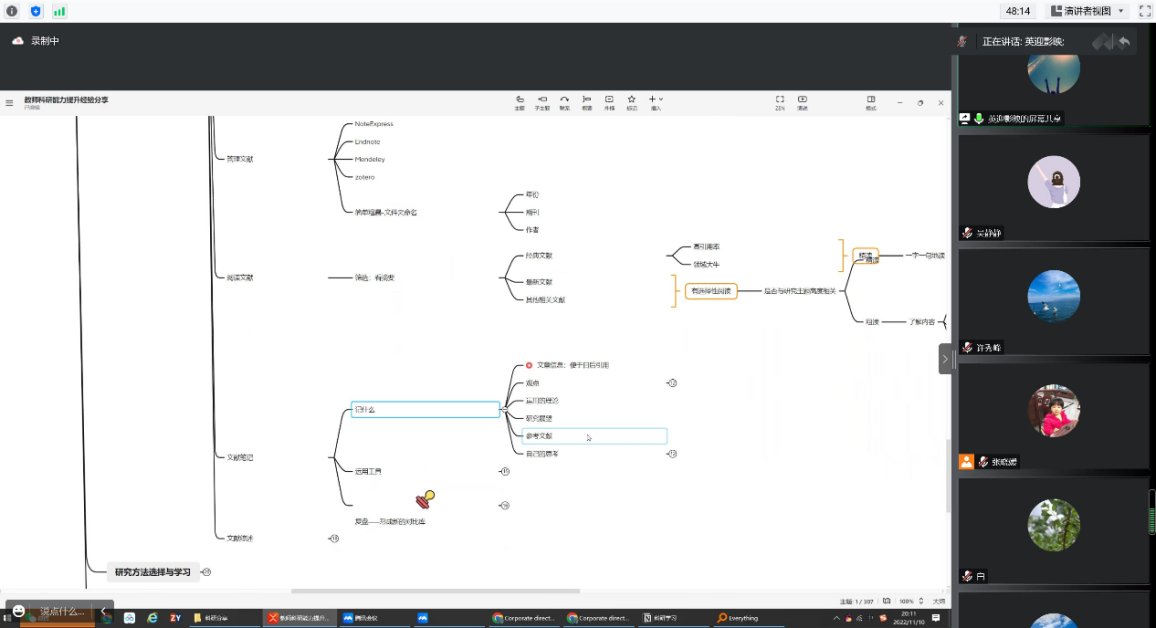1156x628 pixels.
Task: Click the Subtopic (子主题) toolbar icon
Action: 542,102
